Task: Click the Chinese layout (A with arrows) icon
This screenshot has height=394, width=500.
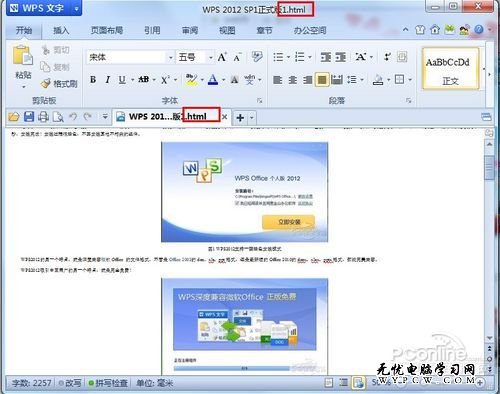Action: click(361, 57)
